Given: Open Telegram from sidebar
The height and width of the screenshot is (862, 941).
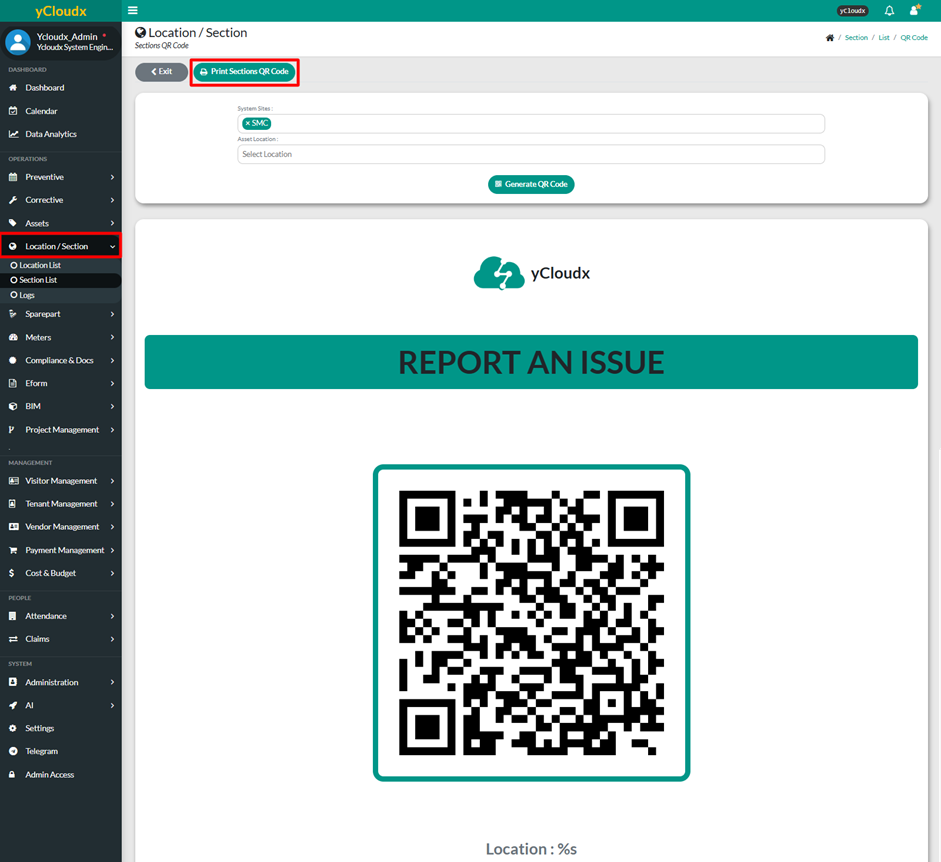Looking at the screenshot, I should 61,752.
